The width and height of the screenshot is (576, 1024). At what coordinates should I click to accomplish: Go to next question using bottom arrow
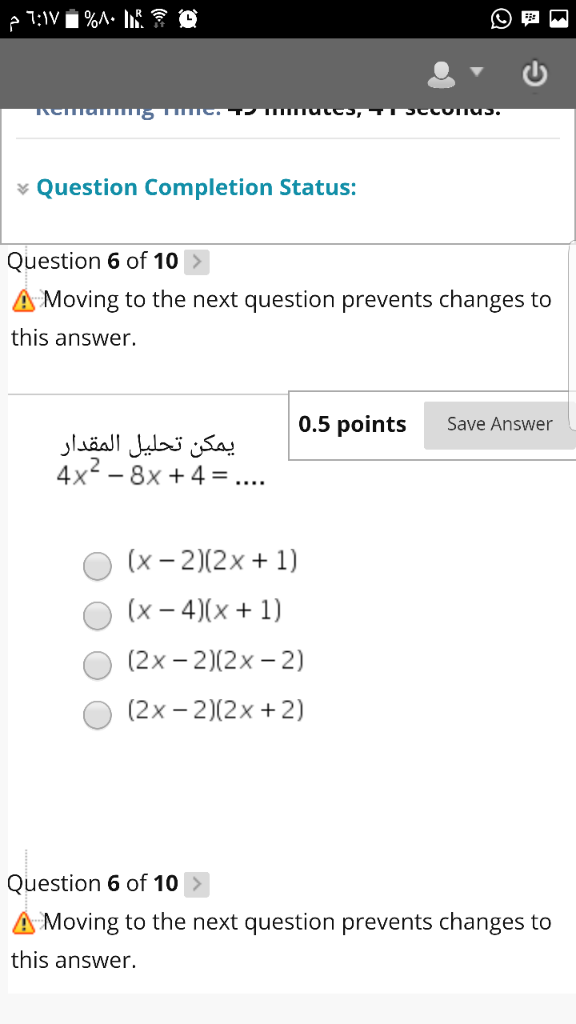click(x=197, y=885)
